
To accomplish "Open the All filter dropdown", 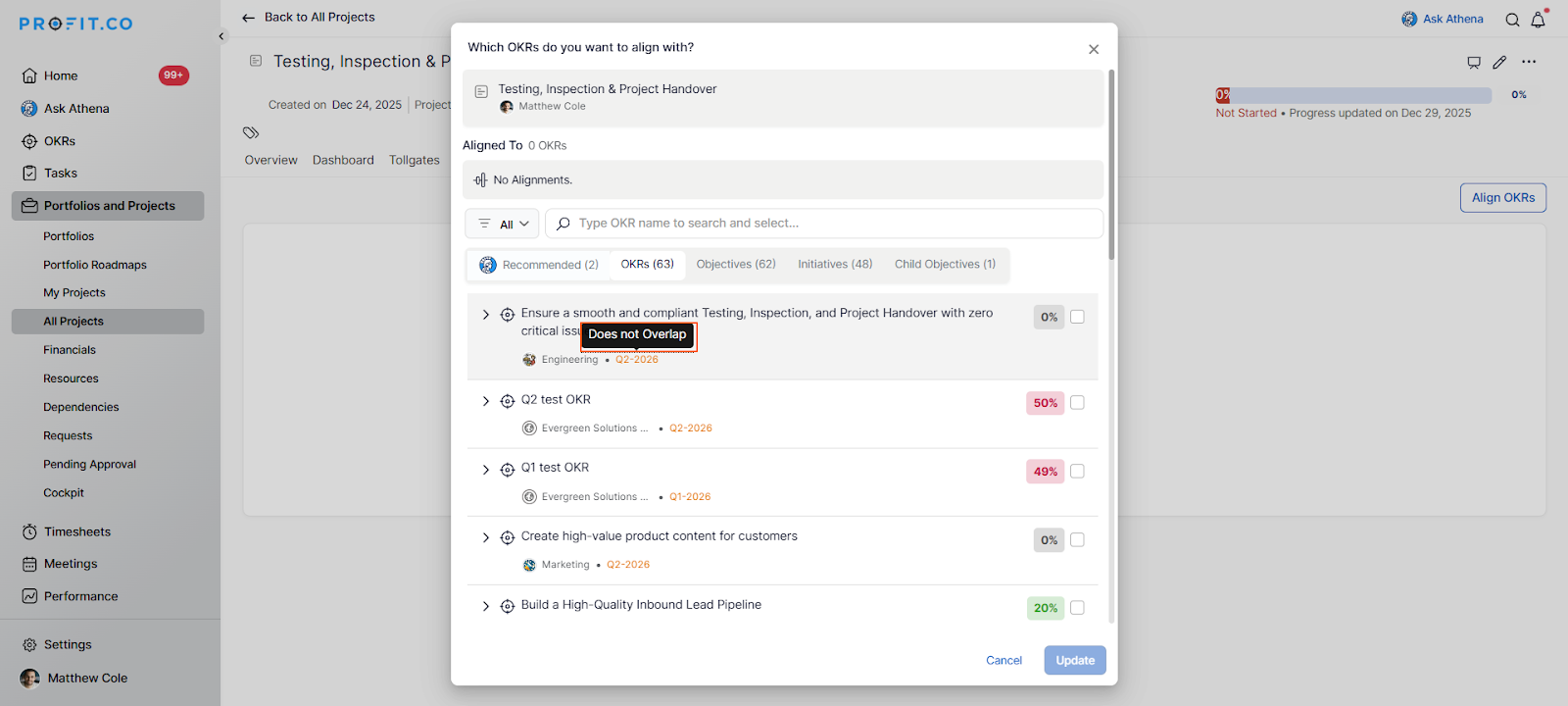I will 502,224.
